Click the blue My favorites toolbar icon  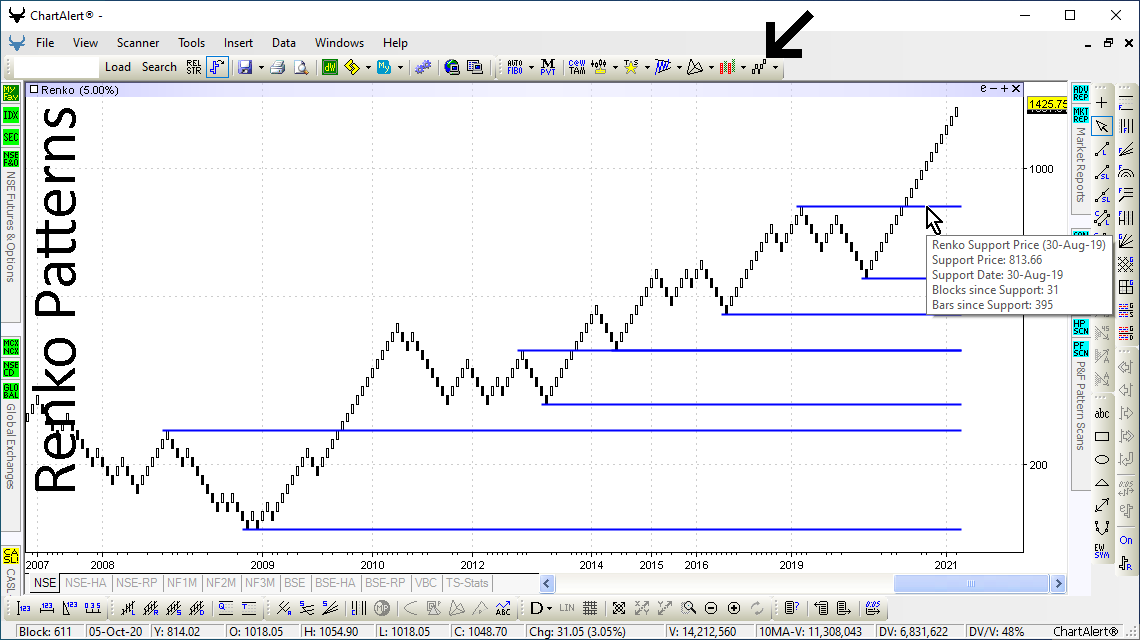click(384, 67)
